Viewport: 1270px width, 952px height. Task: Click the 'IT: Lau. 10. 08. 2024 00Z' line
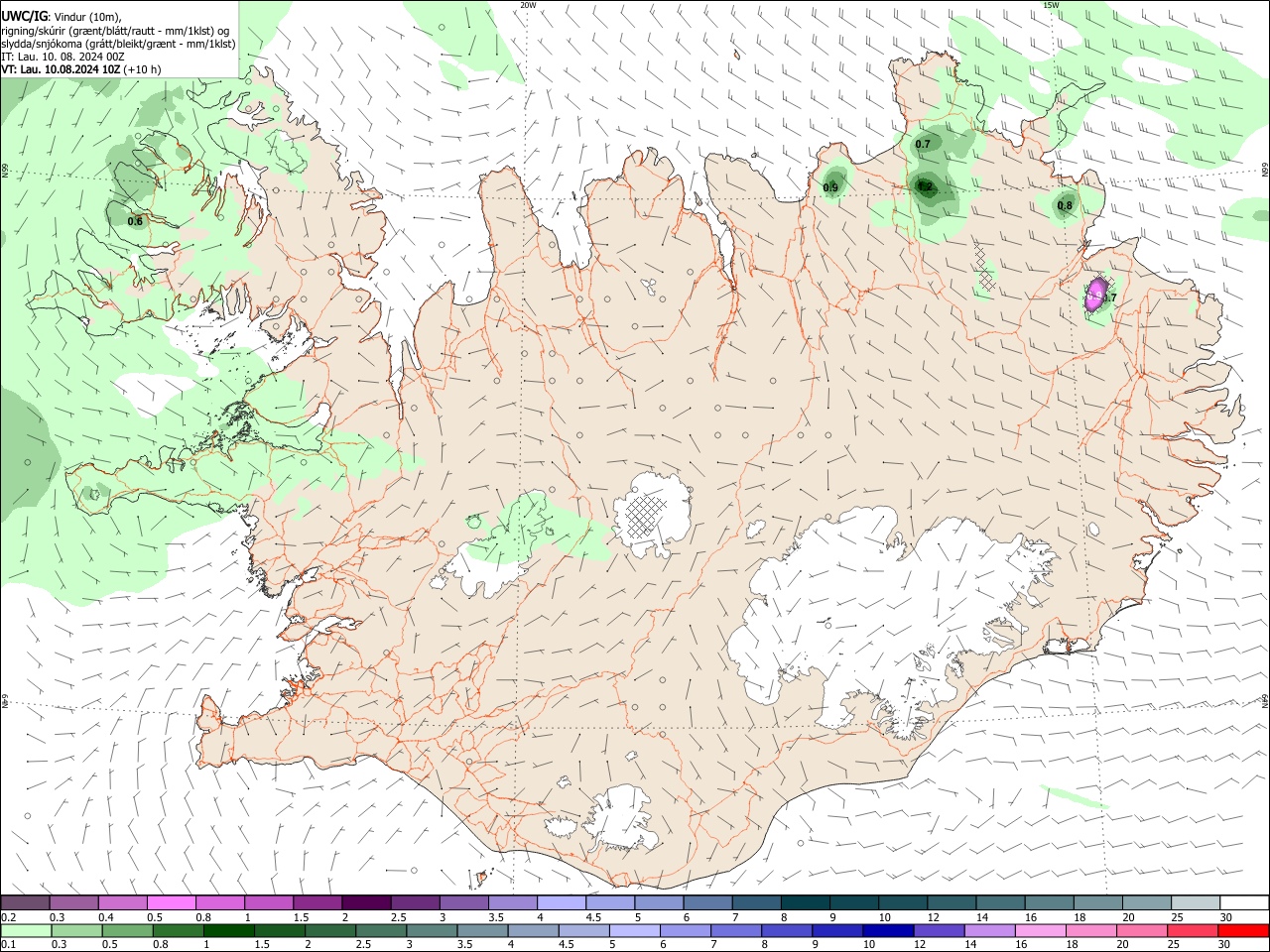pyautogui.click(x=63, y=57)
